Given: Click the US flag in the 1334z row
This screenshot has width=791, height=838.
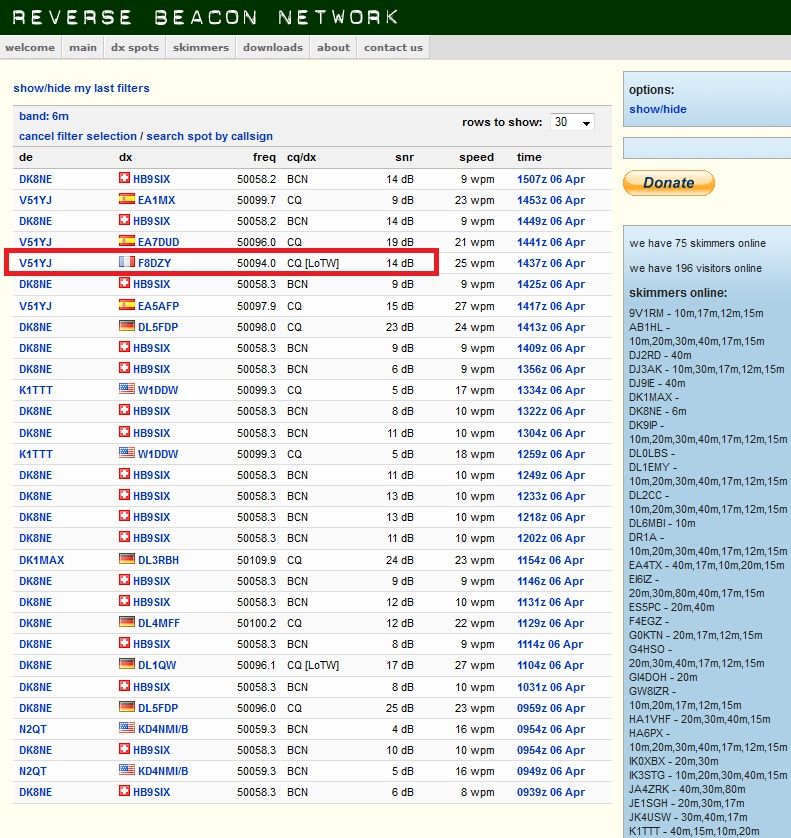Looking at the screenshot, I should point(127,389).
